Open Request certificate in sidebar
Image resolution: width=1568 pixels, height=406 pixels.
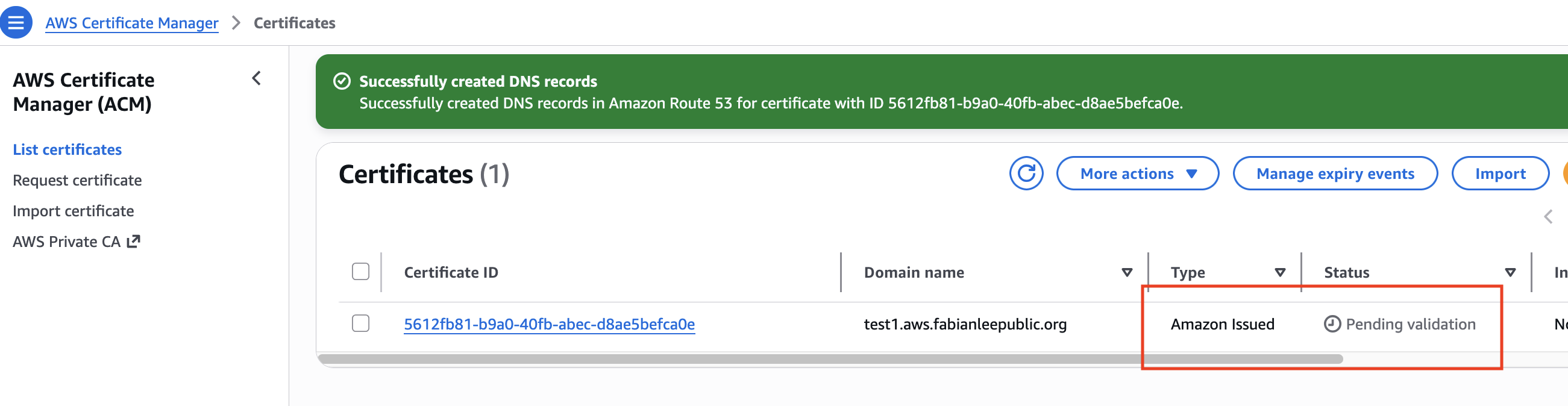click(77, 180)
